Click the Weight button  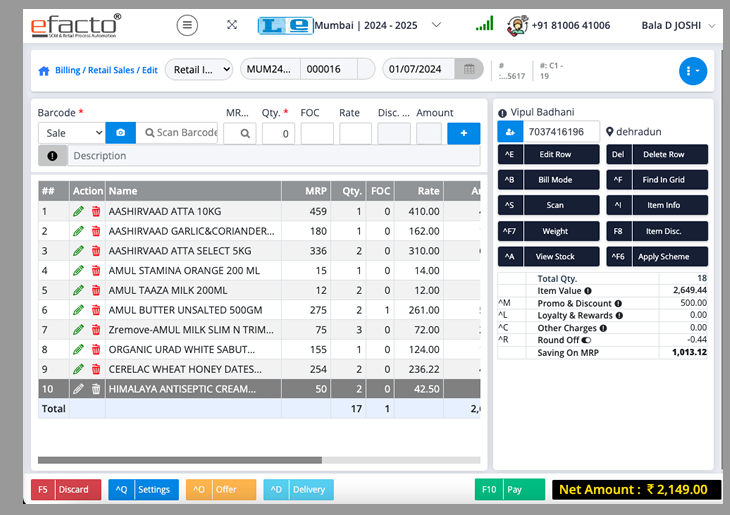[x=548, y=231]
